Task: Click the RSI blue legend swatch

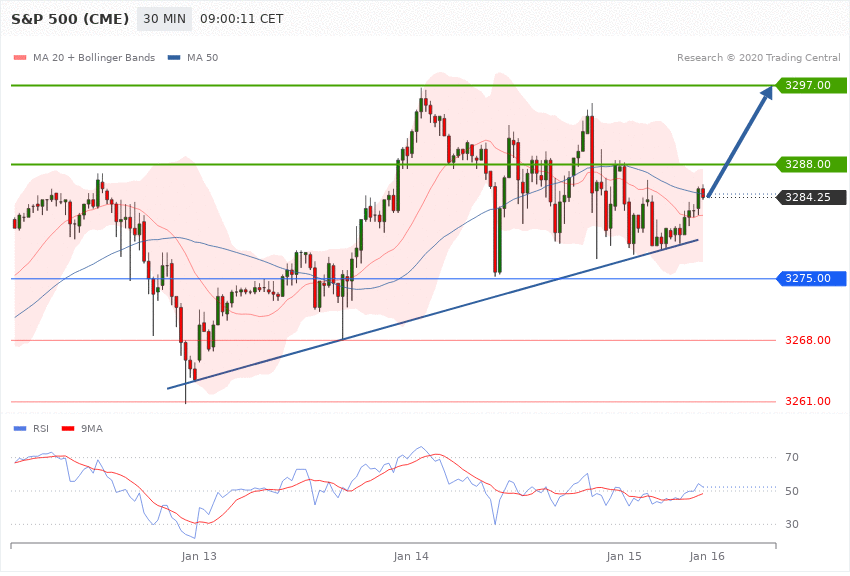Action: [x=20, y=429]
